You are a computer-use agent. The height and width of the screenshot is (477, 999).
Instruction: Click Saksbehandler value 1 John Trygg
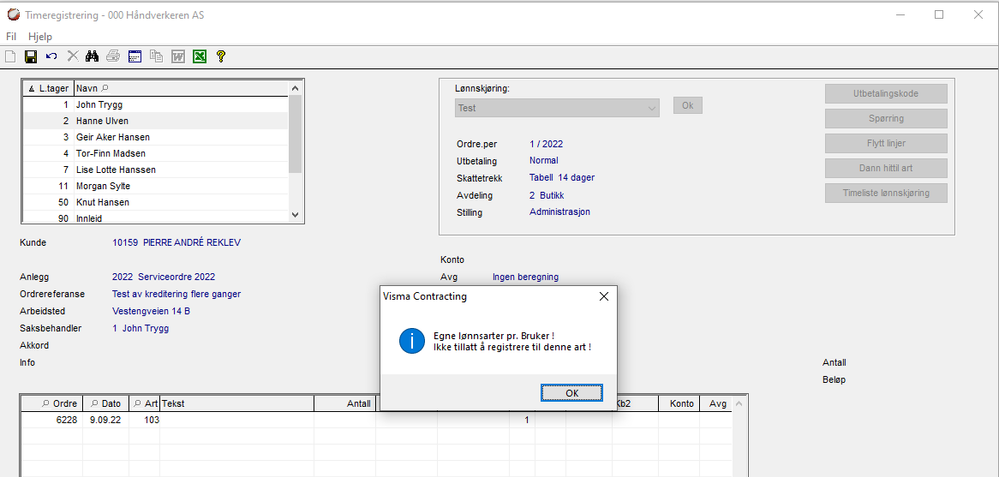tap(141, 329)
